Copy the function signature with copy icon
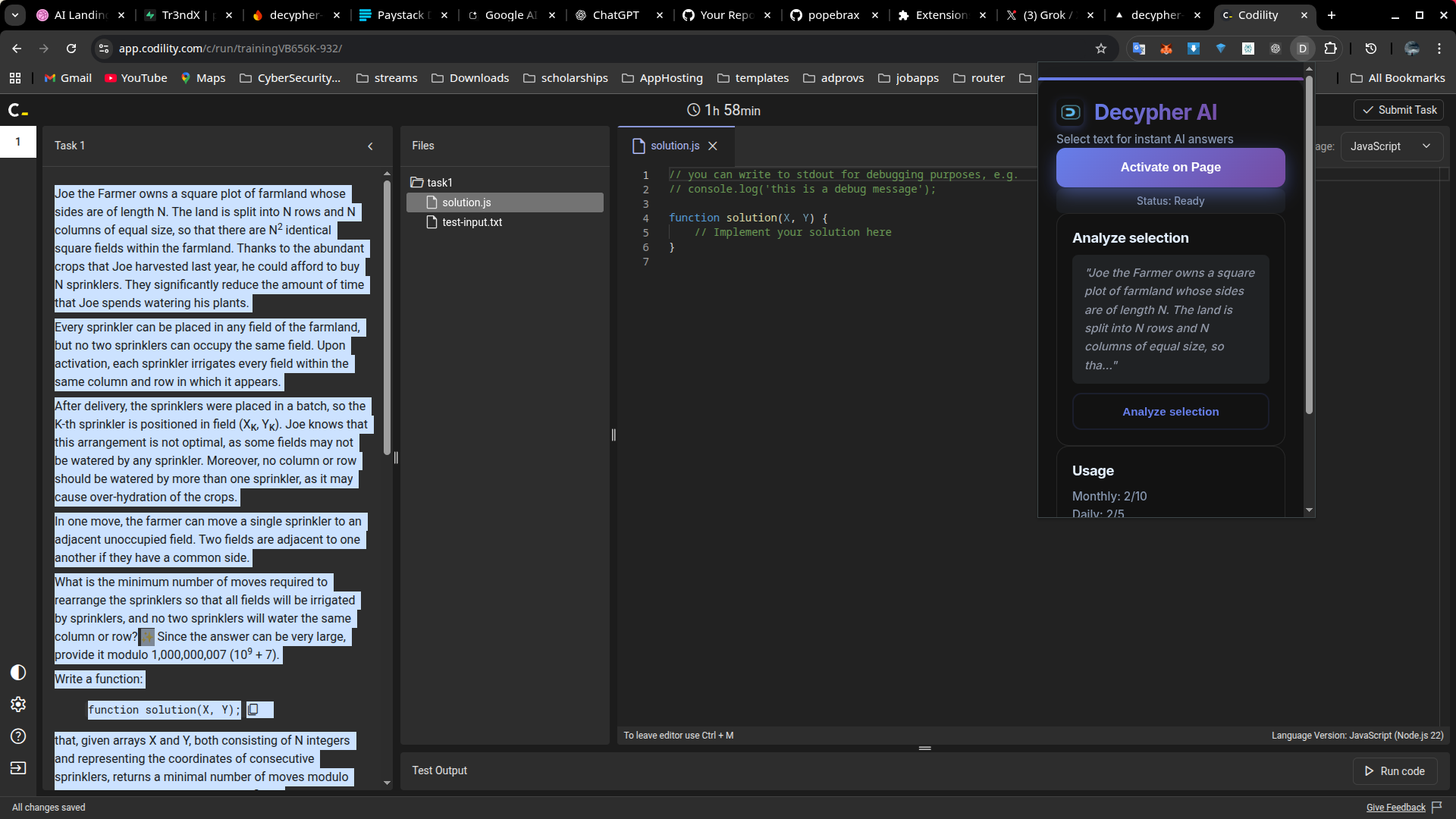This screenshot has height=819, width=1456. point(253,710)
